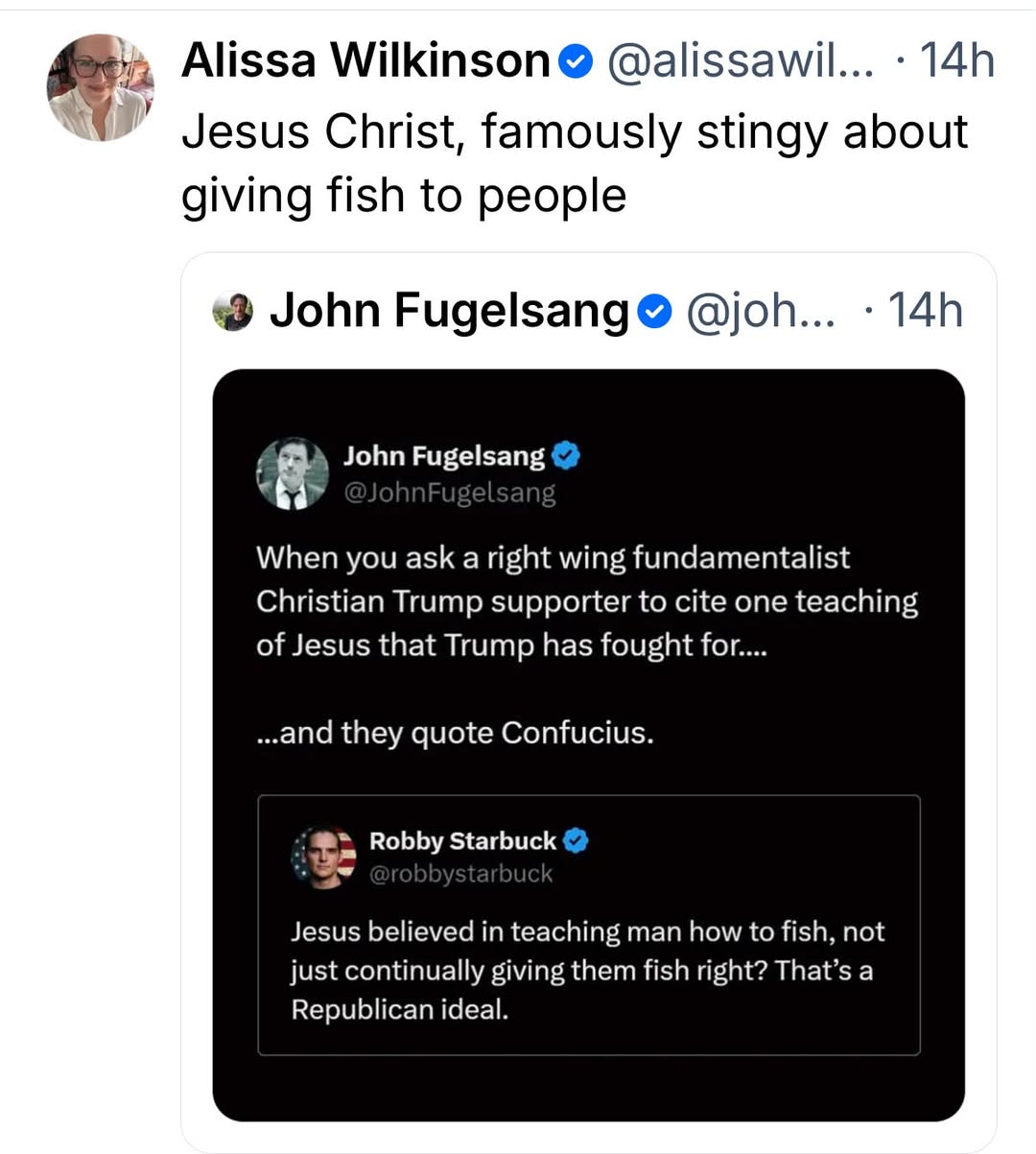Click the verified badge inside dark screenshot
Viewport: 1036px width, 1154px height.
[567, 456]
